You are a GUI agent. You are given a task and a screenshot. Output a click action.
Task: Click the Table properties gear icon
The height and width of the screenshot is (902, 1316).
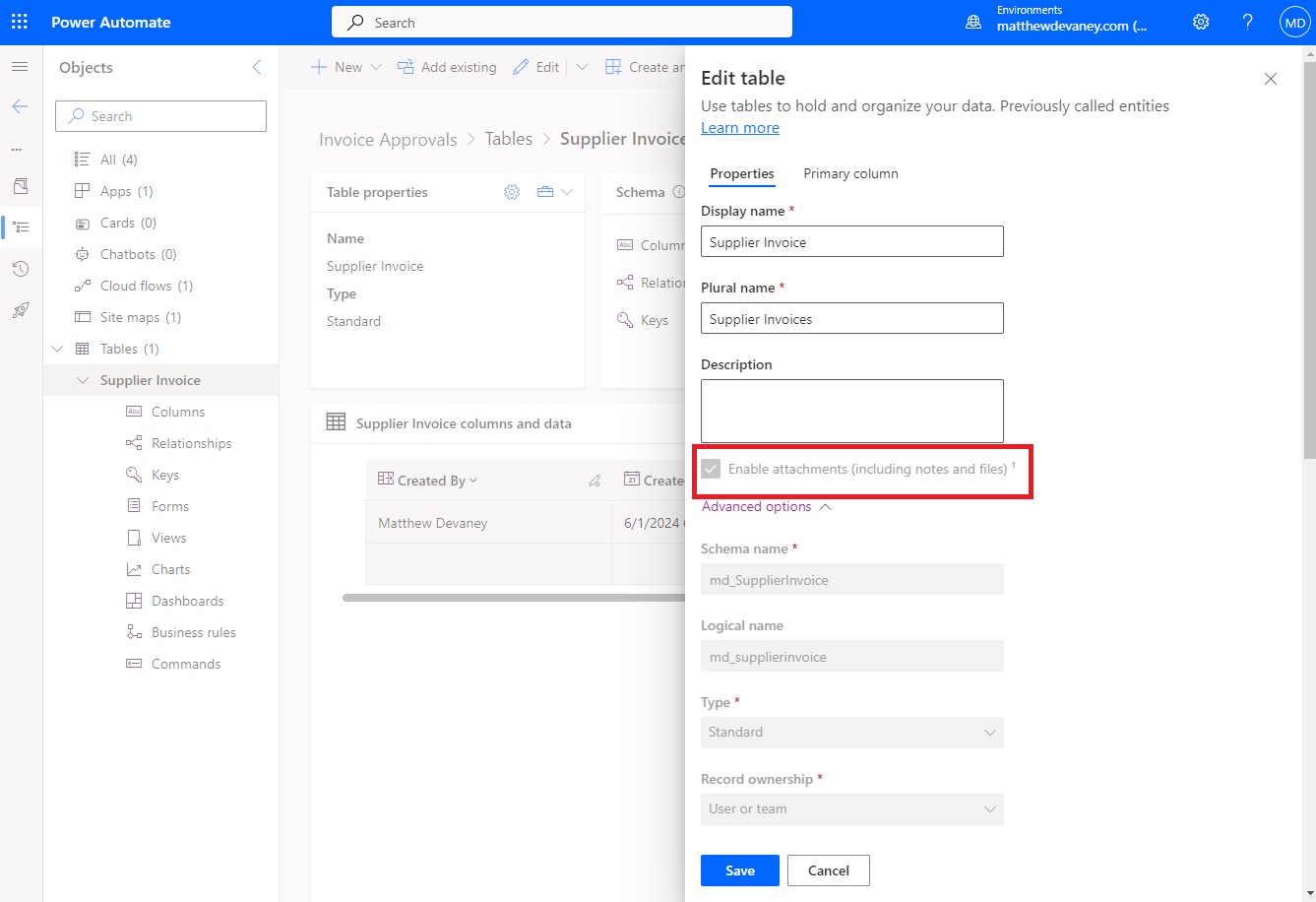(512, 191)
